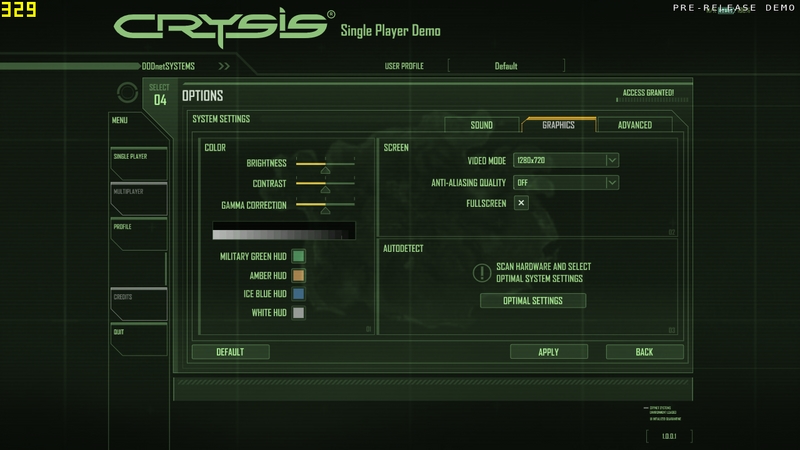The image size is (800, 450).
Task: Adjust the Brightness slider
Action: pyautogui.click(x=326, y=166)
